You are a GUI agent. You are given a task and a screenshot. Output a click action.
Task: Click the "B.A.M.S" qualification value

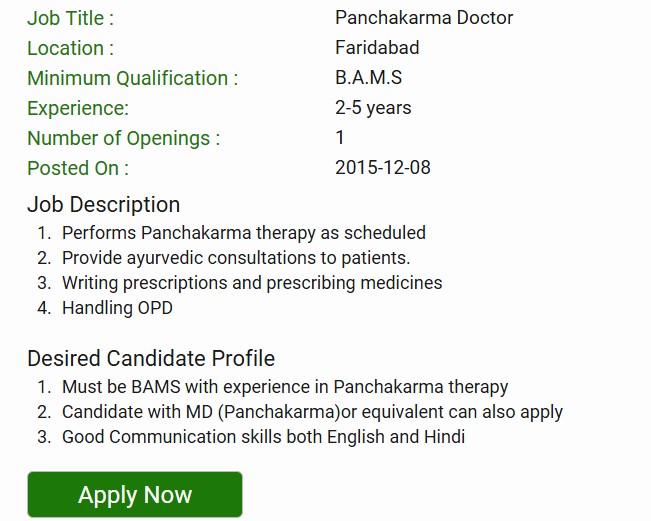tap(369, 78)
